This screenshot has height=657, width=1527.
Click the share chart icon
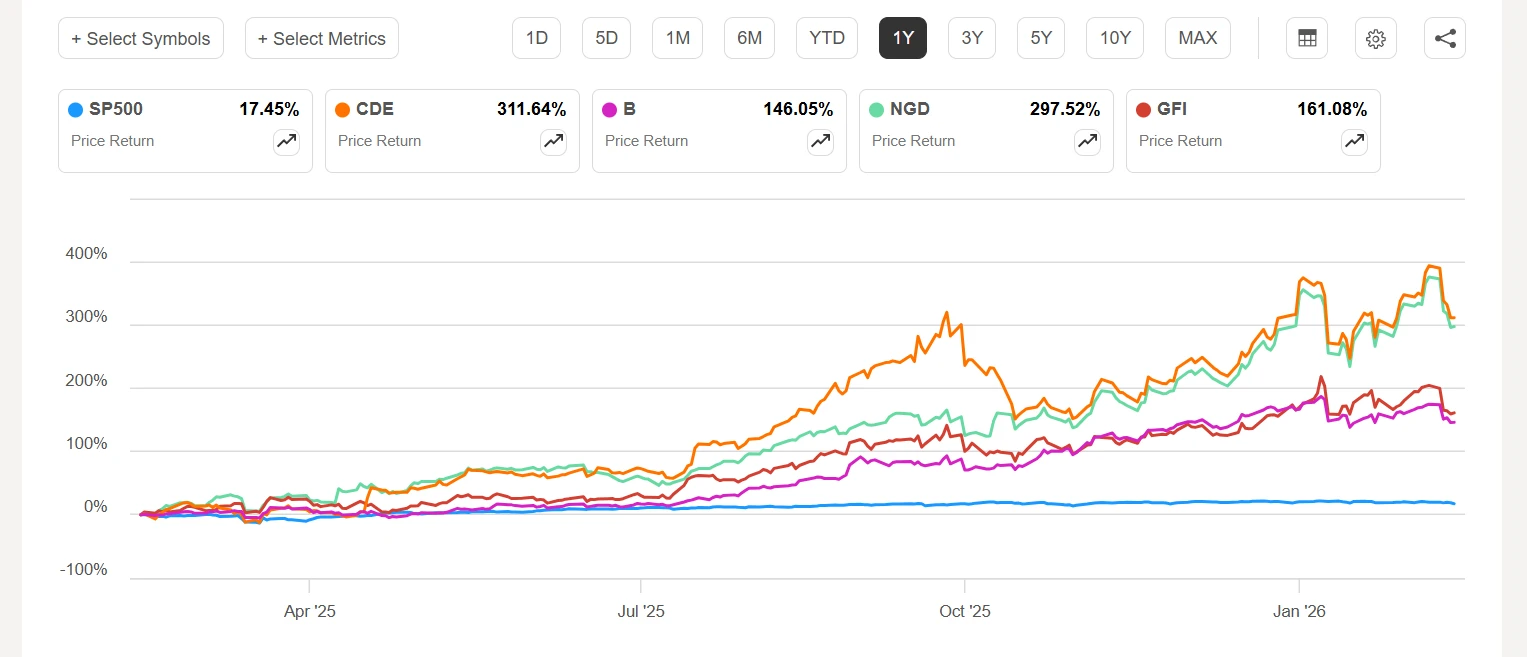pyautogui.click(x=1444, y=38)
